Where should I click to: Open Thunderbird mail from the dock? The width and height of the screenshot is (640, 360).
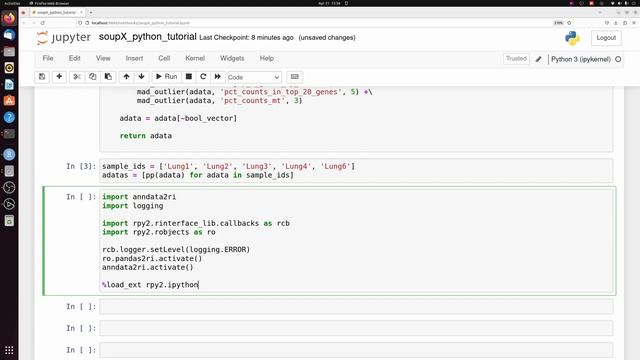coord(9,35)
